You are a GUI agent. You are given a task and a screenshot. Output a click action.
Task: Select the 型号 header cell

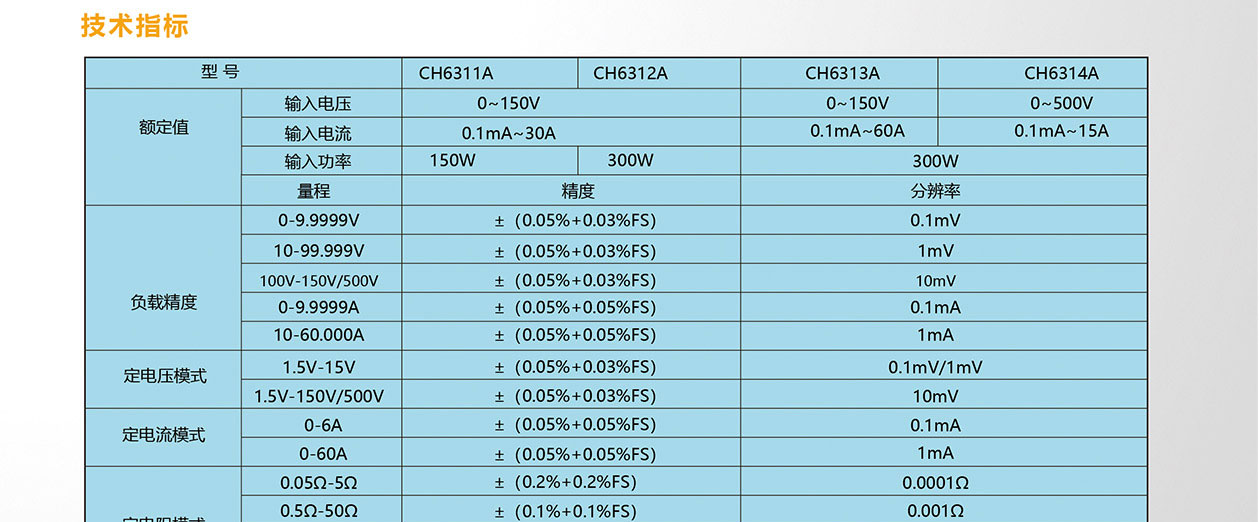pos(220,72)
